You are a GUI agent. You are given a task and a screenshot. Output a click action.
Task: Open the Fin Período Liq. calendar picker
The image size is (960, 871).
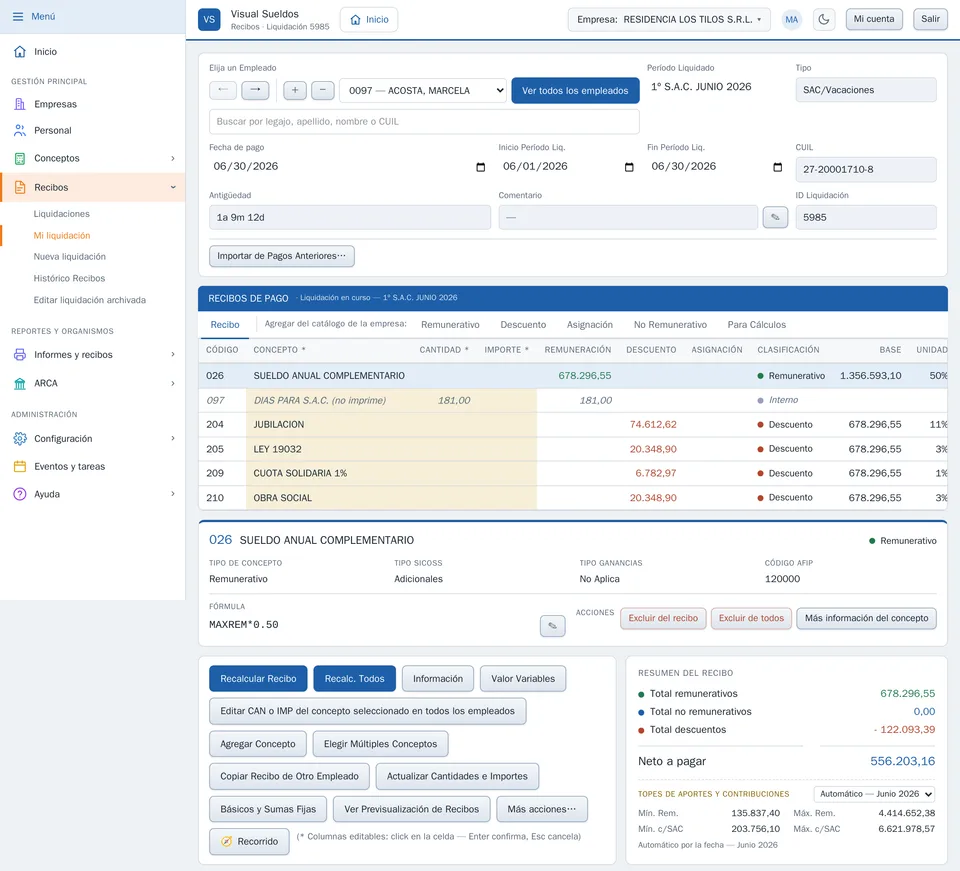click(x=778, y=167)
